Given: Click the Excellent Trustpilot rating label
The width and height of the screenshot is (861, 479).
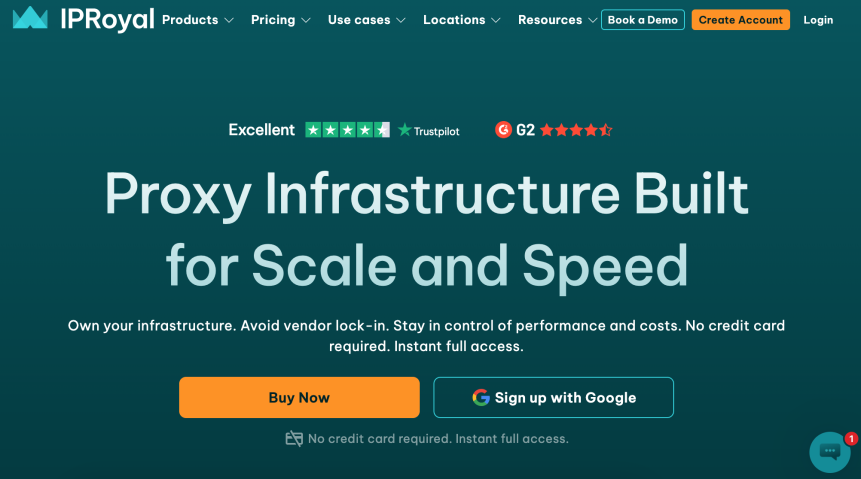Looking at the screenshot, I should click(261, 130).
